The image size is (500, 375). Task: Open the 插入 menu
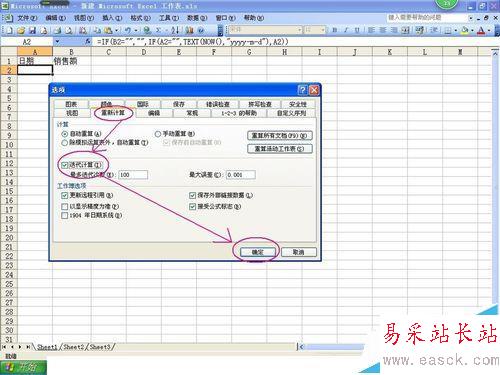[x=112, y=18]
